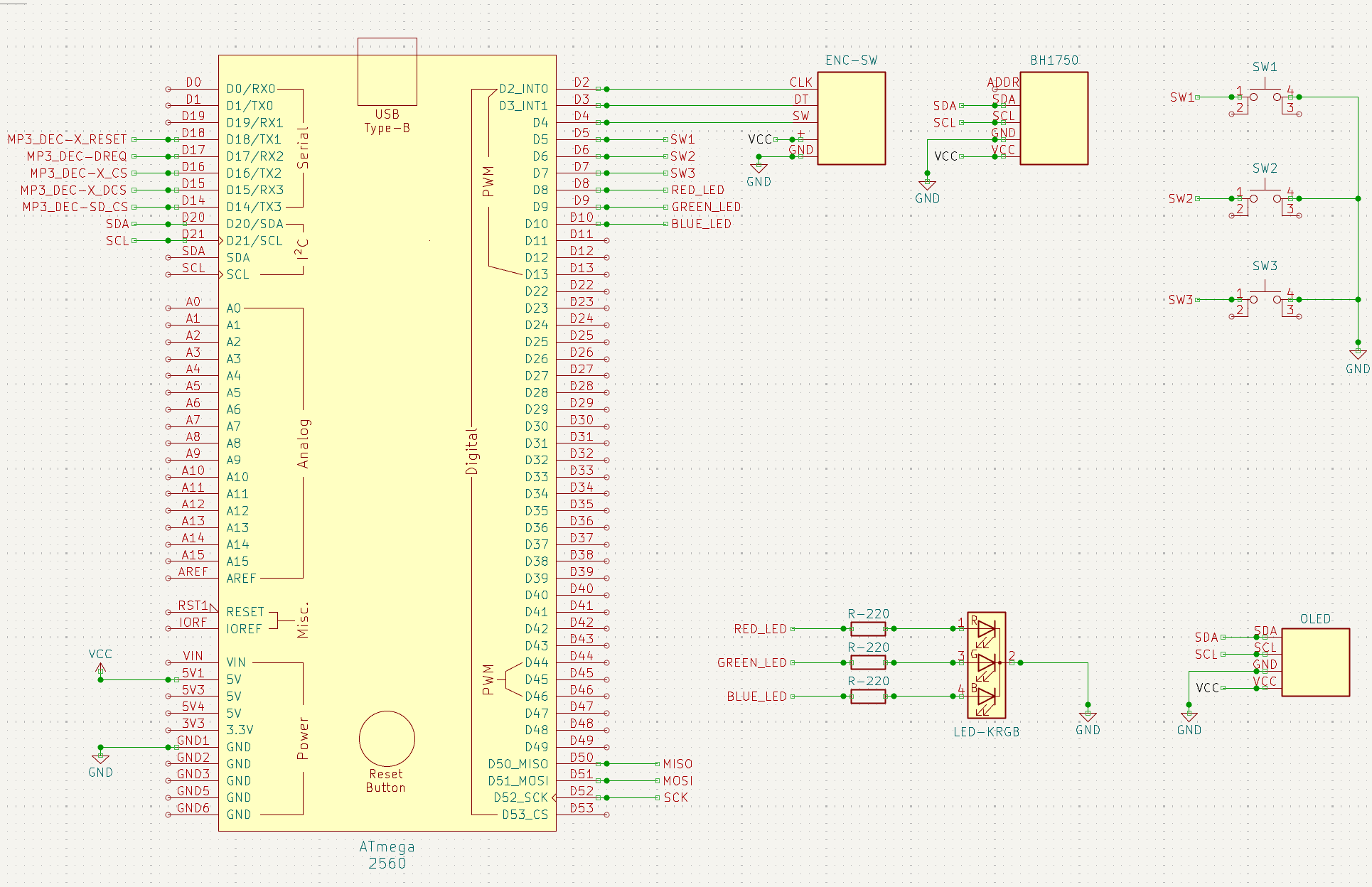This screenshot has width=1372, height=887.
Task: Select the OLED display component body
Action: coord(1315,662)
